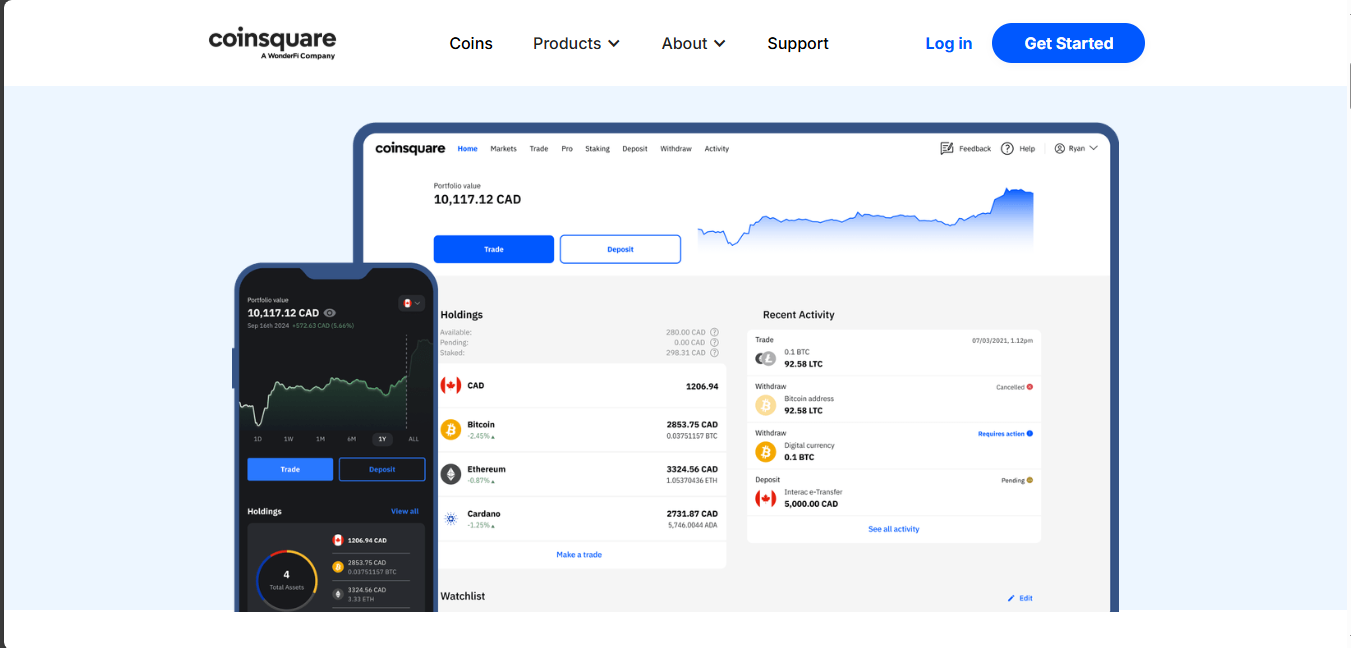Image resolution: width=1351 pixels, height=648 pixels.
Task: Click the Feedback icon in the dashboard
Action: click(x=946, y=148)
